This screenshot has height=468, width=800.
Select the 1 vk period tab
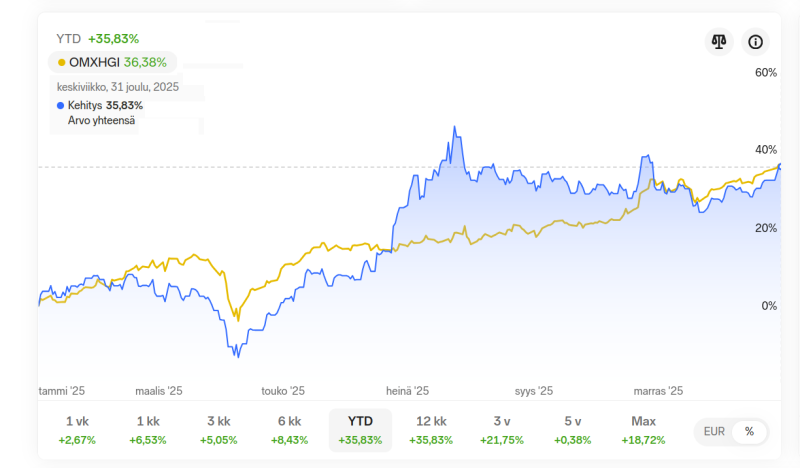click(77, 430)
